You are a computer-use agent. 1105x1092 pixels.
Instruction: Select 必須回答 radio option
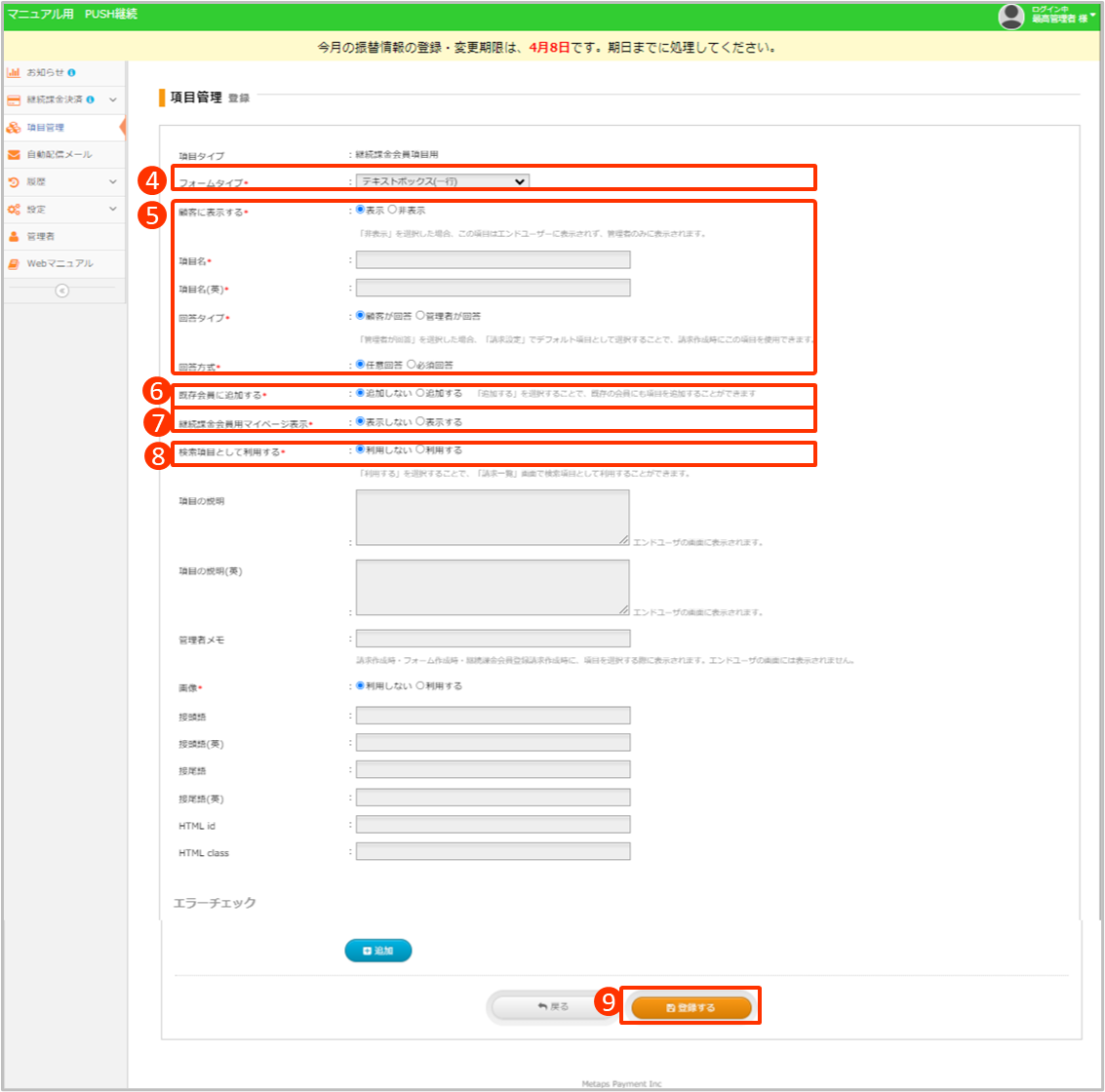(x=412, y=365)
